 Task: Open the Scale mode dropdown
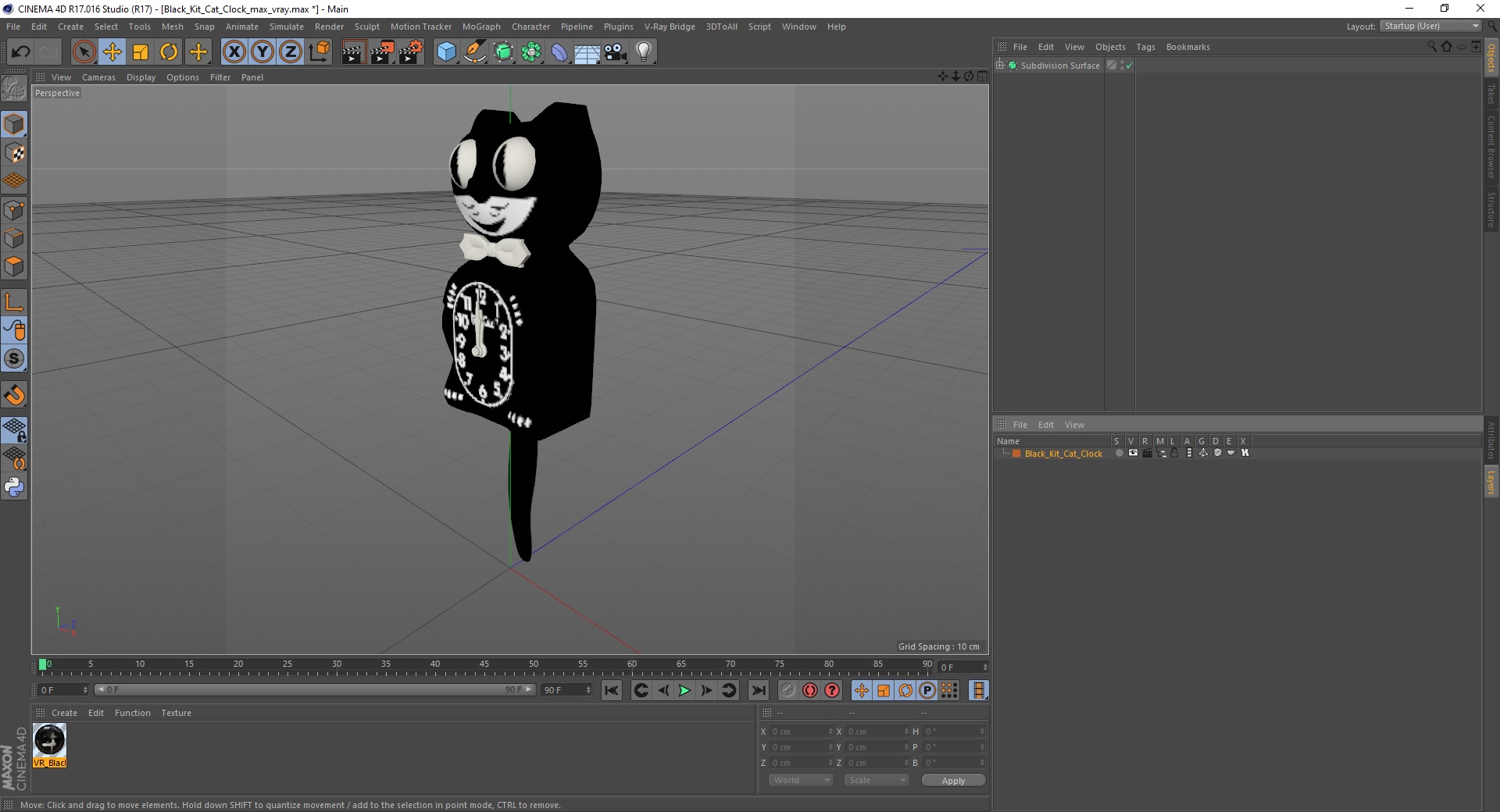point(877,780)
